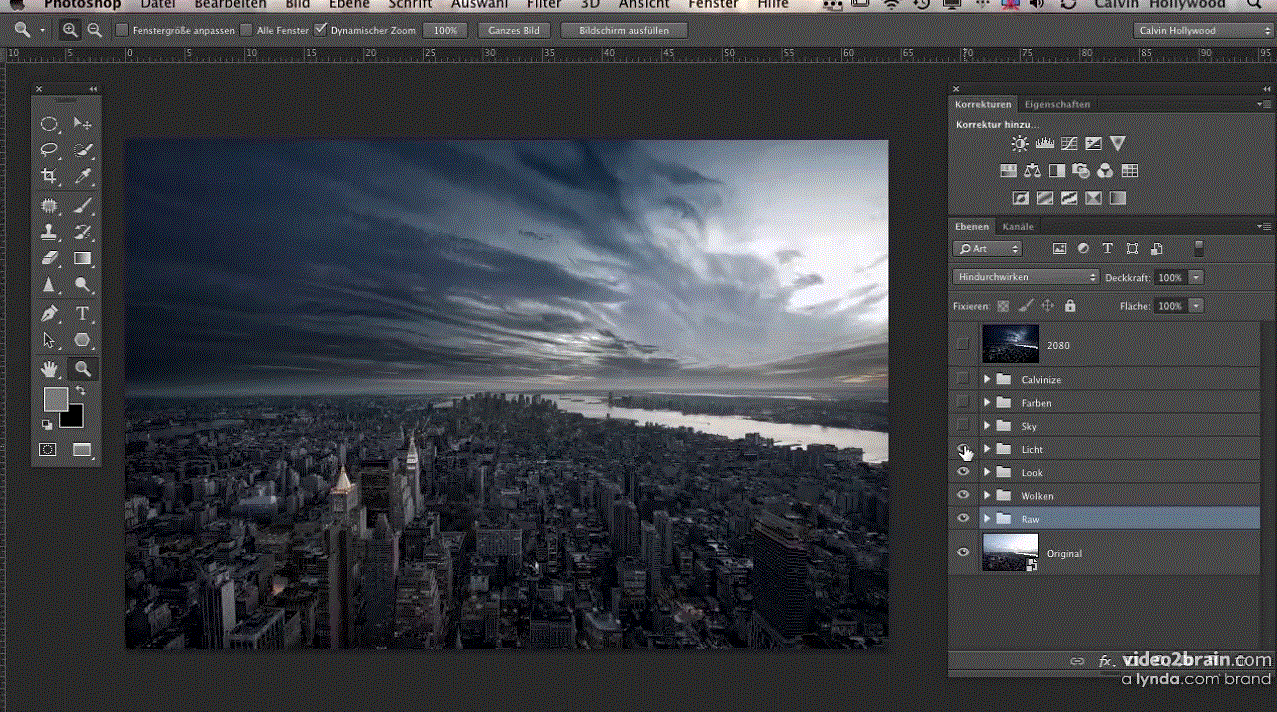
Task: Switch to the Kanäle tab
Action: 1018,227
